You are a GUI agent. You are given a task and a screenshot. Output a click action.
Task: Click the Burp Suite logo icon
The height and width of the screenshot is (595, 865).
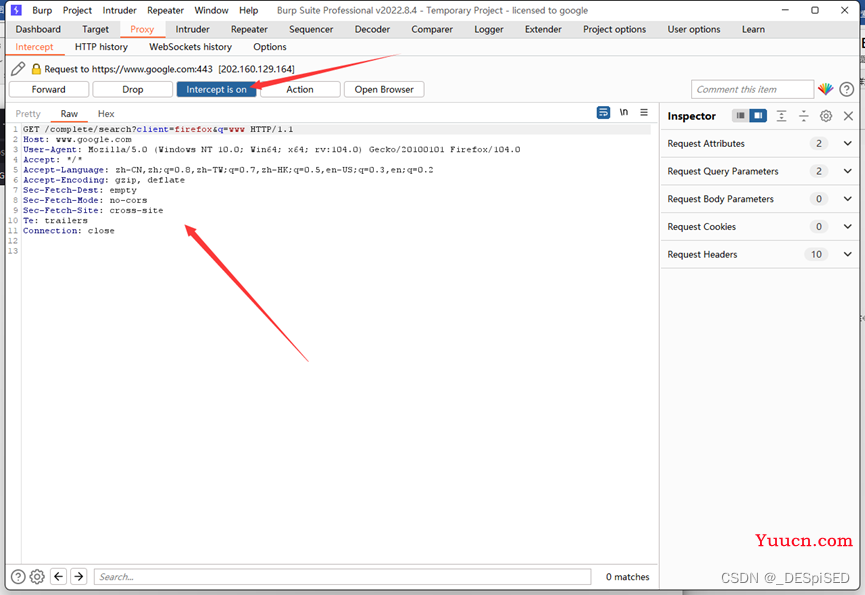pyautogui.click(x=17, y=10)
